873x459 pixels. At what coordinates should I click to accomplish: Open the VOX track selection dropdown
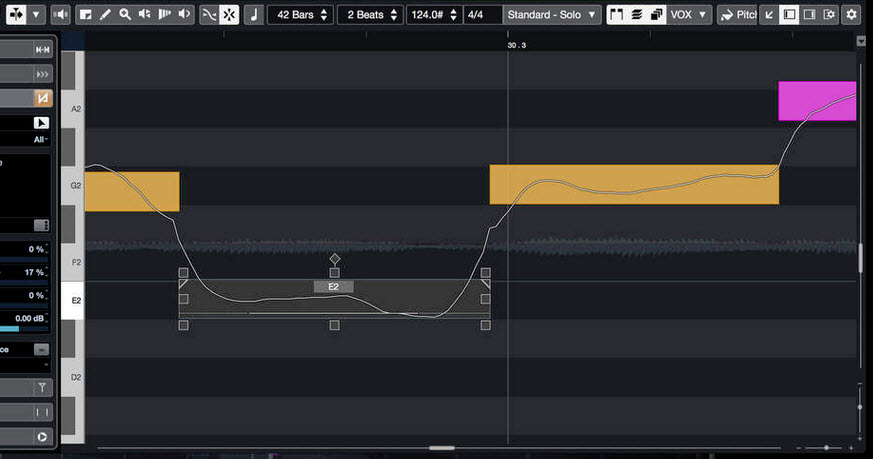pyautogui.click(x=688, y=15)
